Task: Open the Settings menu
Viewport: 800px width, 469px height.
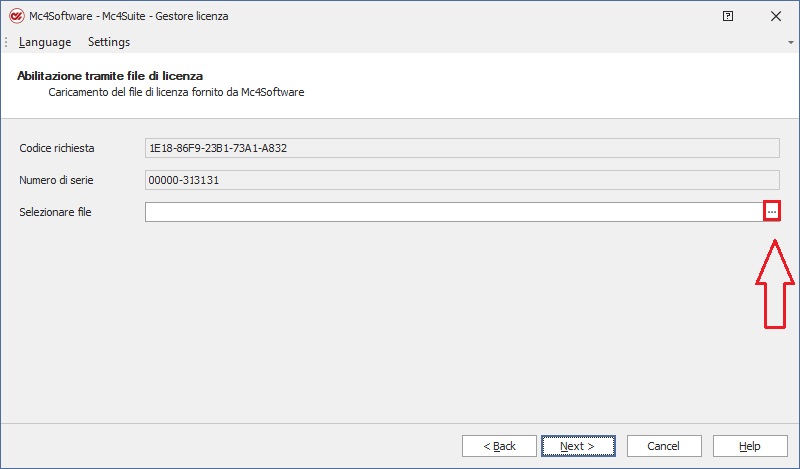Action: tap(109, 42)
